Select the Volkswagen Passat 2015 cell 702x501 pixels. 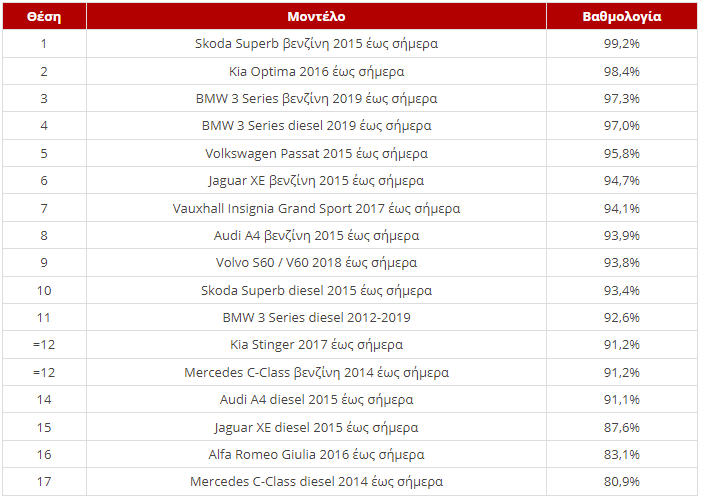point(316,154)
